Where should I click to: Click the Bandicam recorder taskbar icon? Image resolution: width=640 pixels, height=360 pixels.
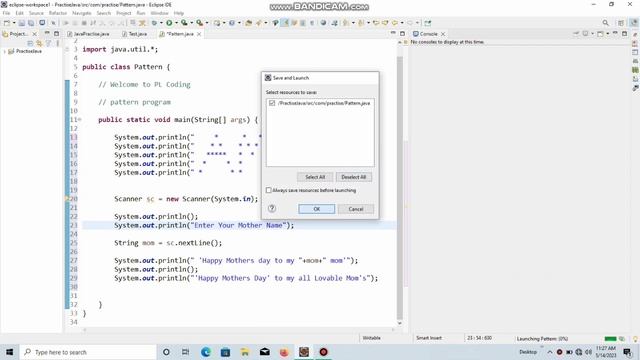click(323, 352)
